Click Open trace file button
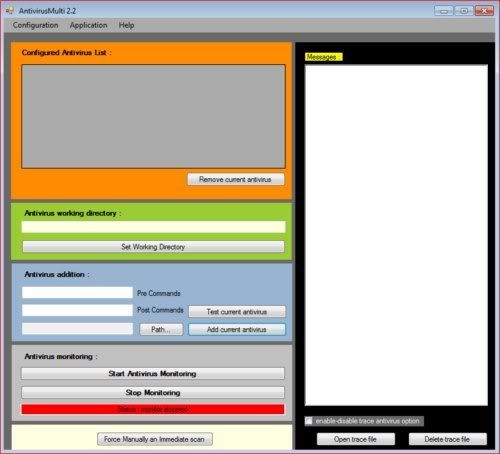Image resolution: width=500 pixels, height=454 pixels. point(356,439)
